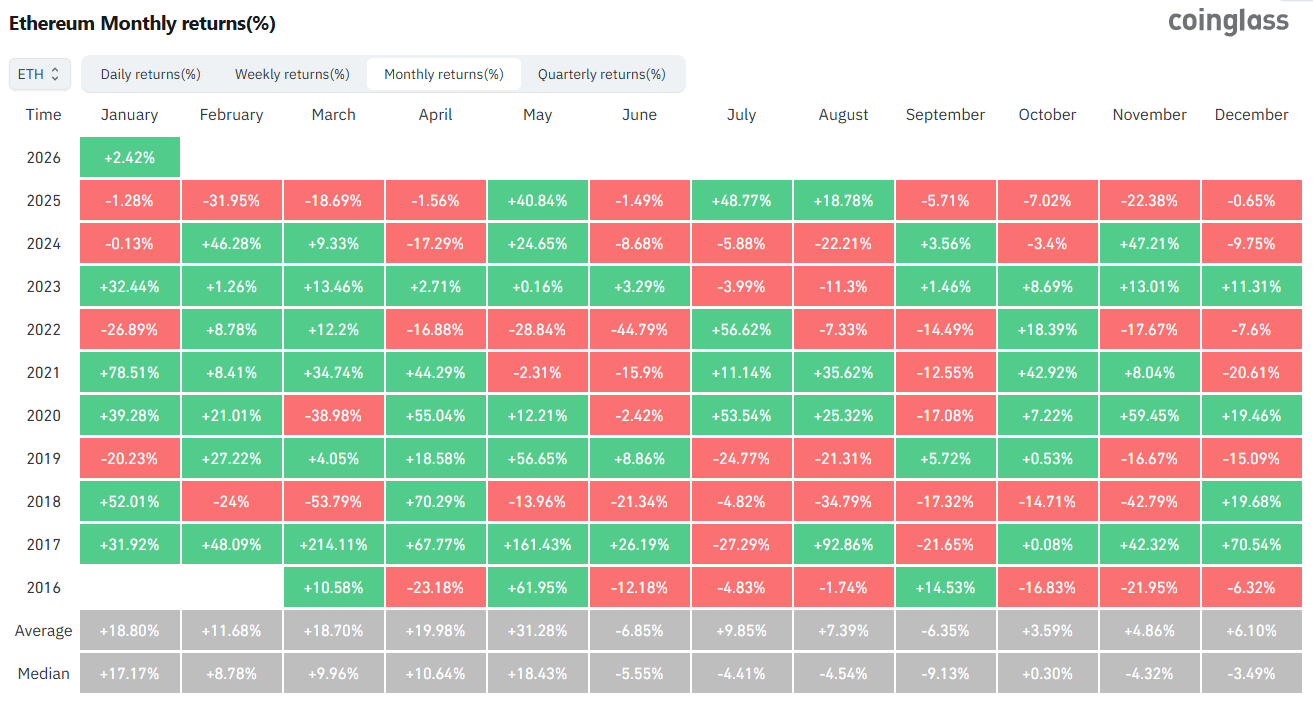
Task: Click the March 2017 +214.11% cell
Action: [x=333, y=545]
